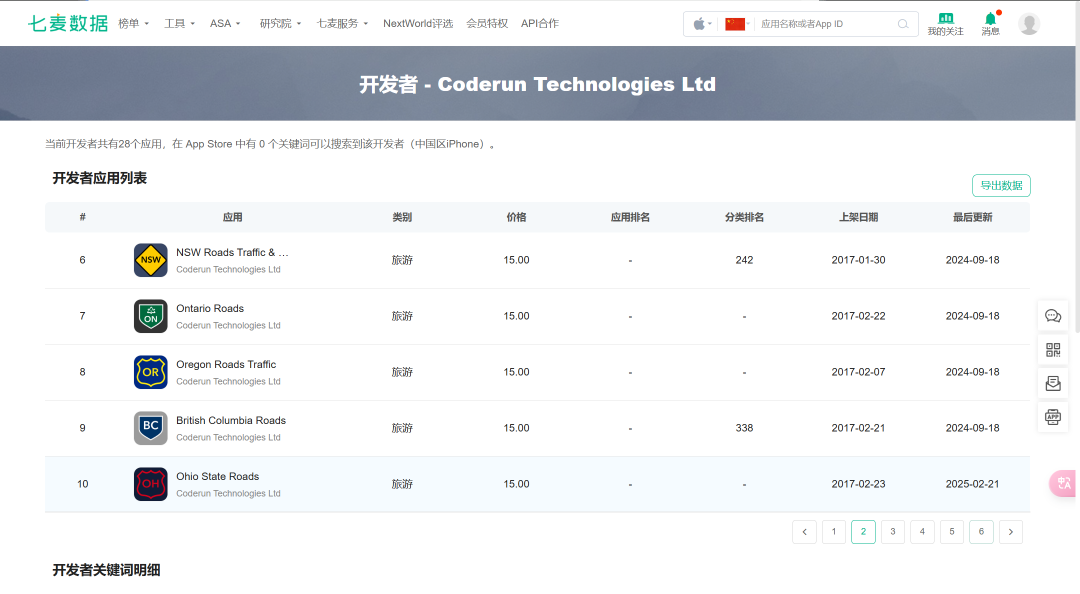Image resolution: width=1080 pixels, height=594 pixels.
Task: Open Ohio State Roads app link
Action: pos(218,476)
